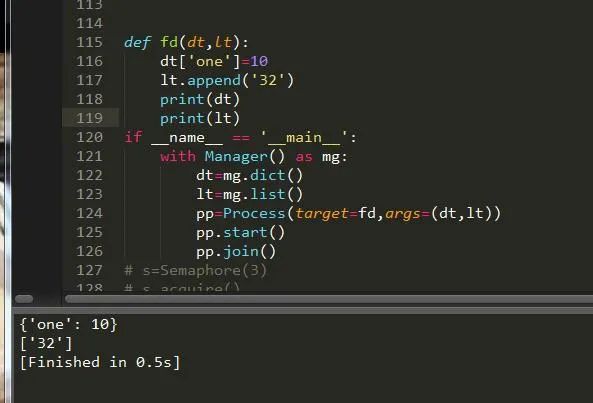This screenshot has height=403, width=593.
Task: Click line number 115 in the gutter
Action: 89,42
